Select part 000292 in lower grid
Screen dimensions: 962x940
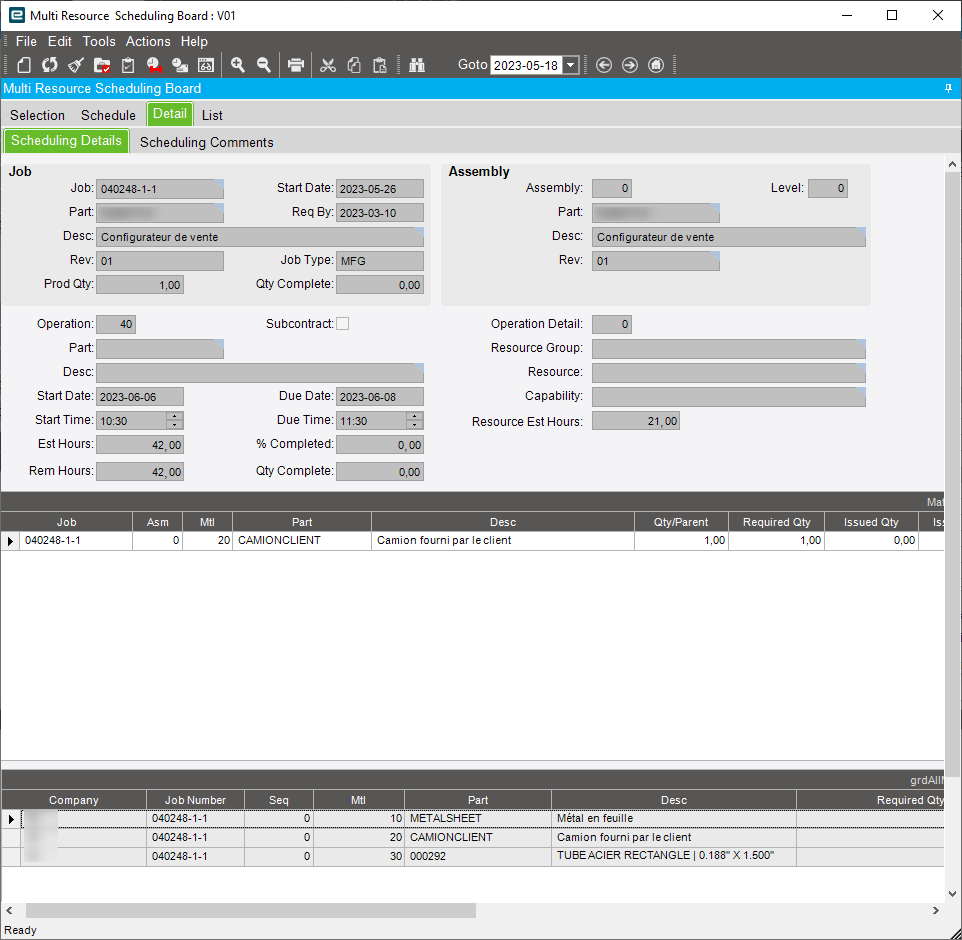478,856
